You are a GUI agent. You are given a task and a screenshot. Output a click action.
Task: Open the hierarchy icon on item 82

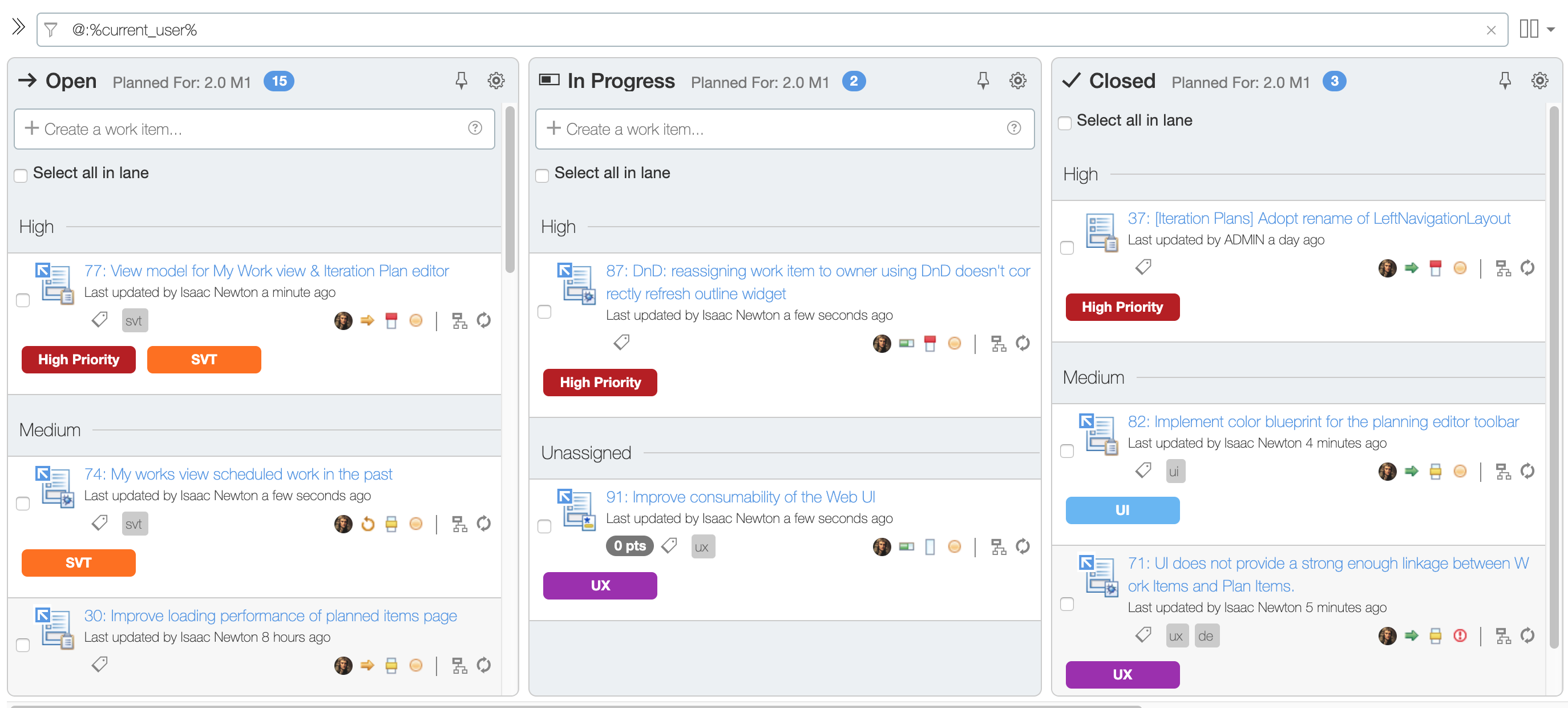tap(1503, 471)
